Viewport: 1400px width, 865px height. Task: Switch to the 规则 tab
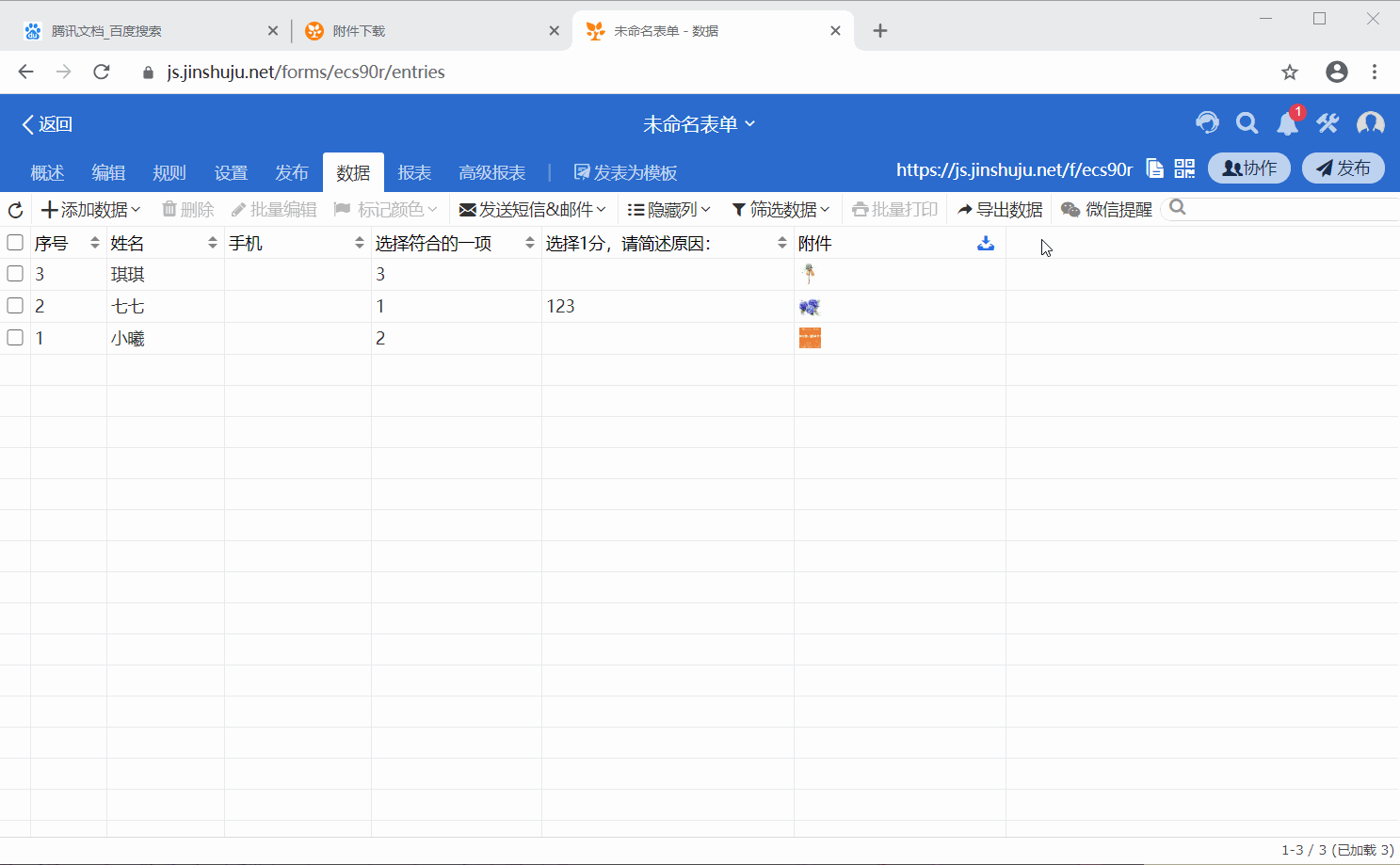point(169,173)
